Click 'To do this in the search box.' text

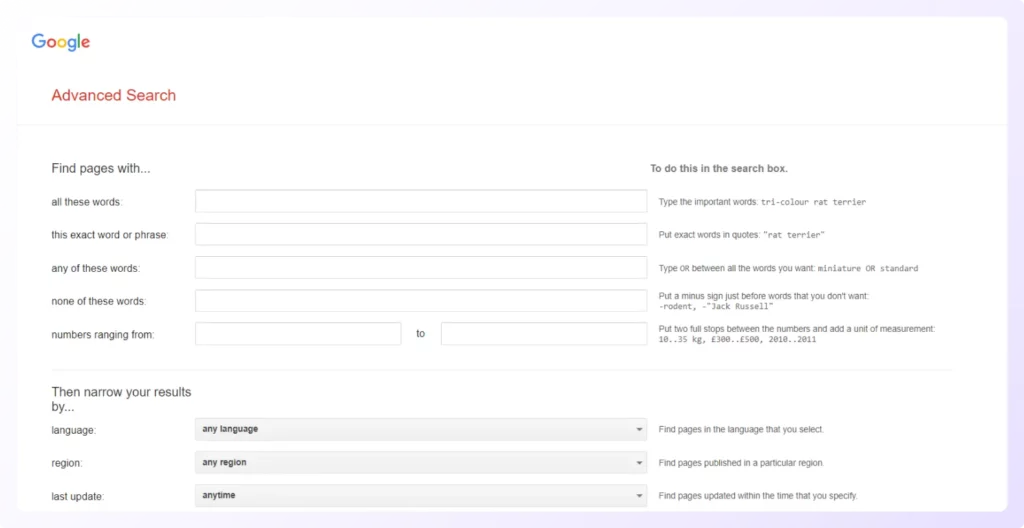(x=719, y=169)
